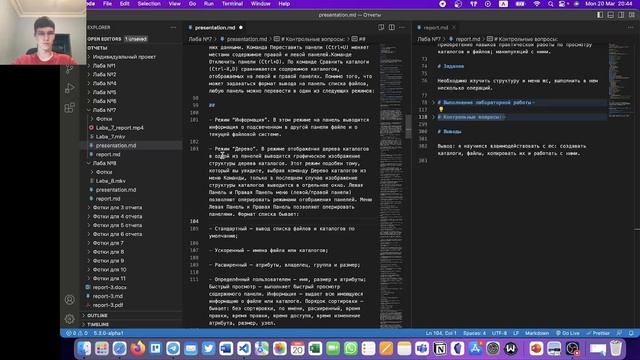
Task: Expand the TIMELINE section
Action: click(98, 324)
